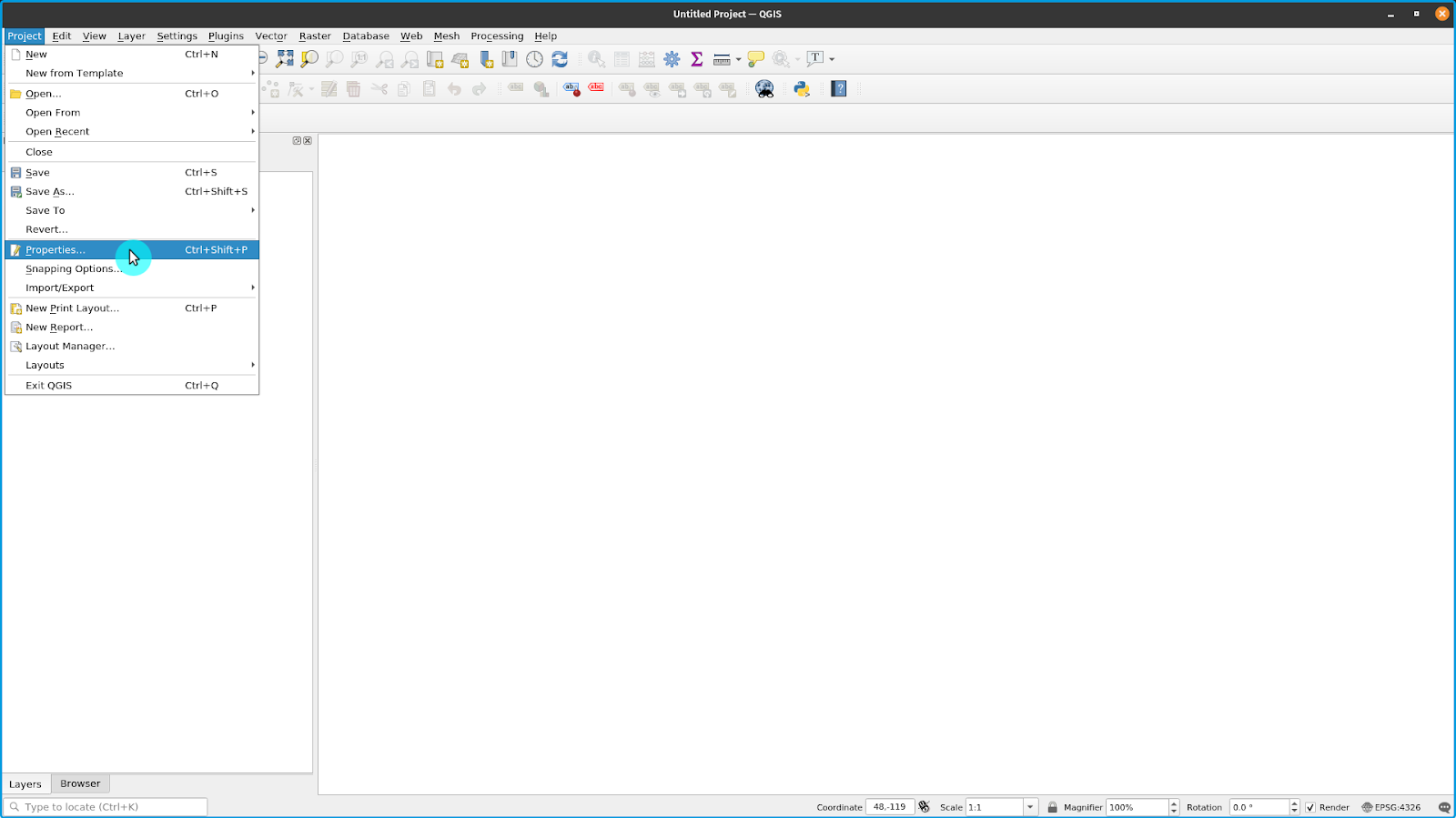Decrease Rotation with down stepper arrow

tap(1295, 811)
